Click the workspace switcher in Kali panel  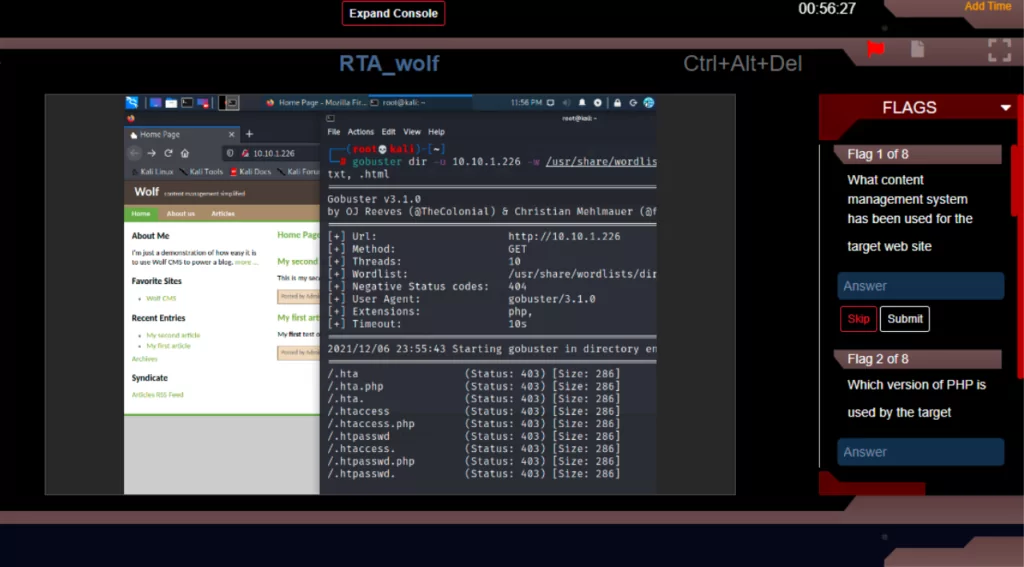pos(229,103)
